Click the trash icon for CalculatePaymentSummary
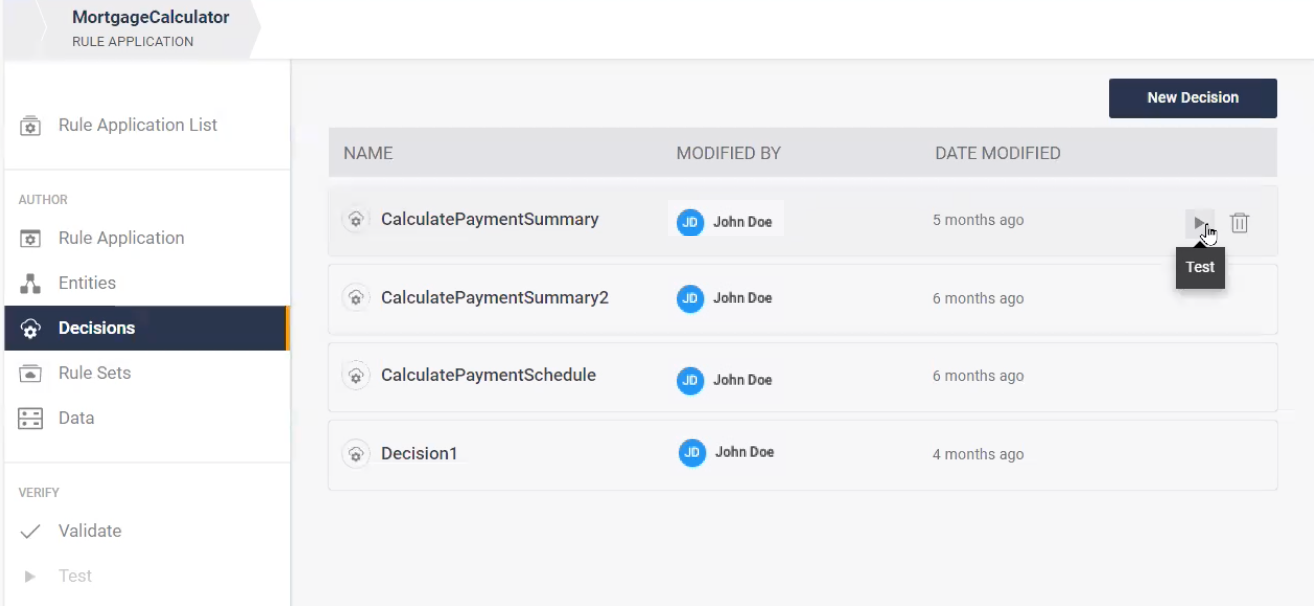The width and height of the screenshot is (1316, 606). [x=1240, y=223]
